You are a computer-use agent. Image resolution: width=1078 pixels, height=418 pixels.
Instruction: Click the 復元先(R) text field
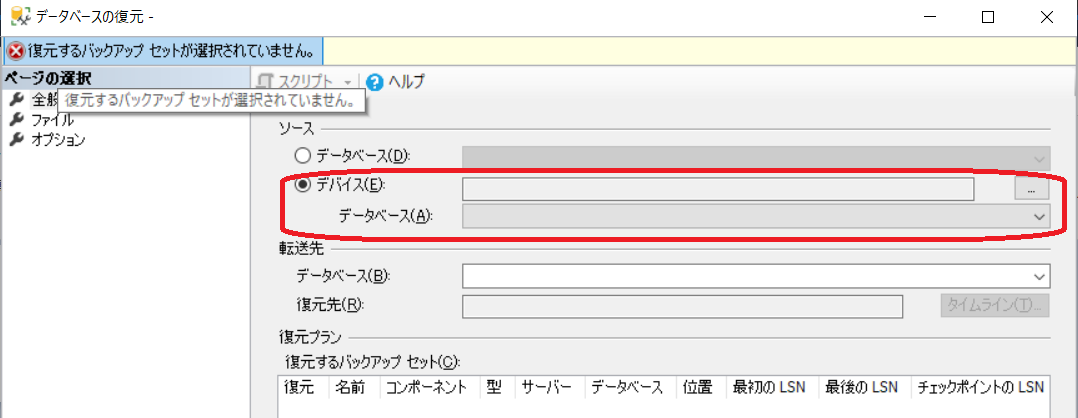(682, 306)
